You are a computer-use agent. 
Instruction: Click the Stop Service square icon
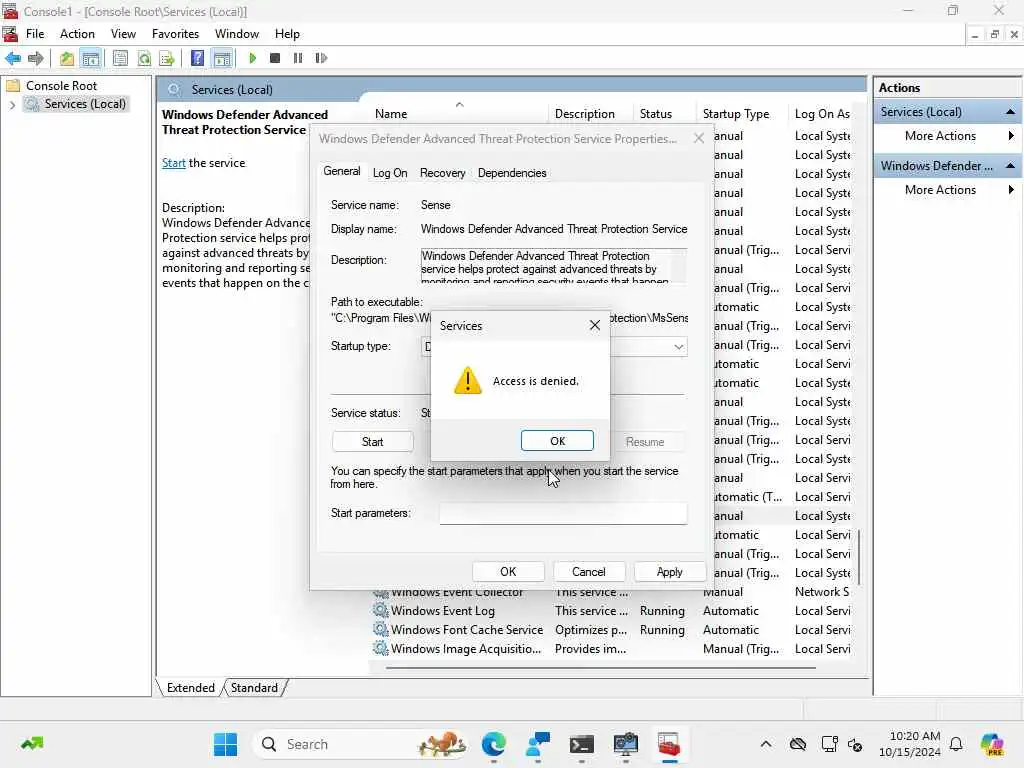tap(275, 58)
